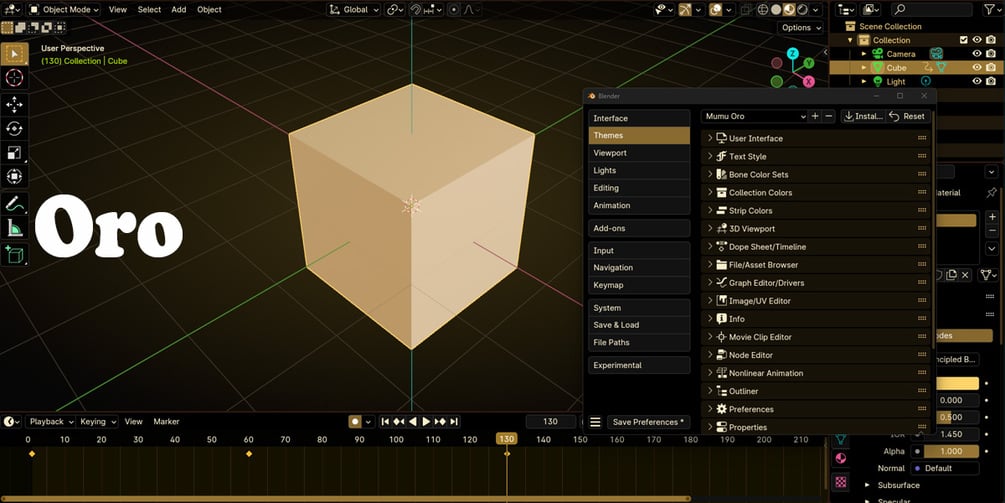Screen dimensions: 1005x503
Task: Toggle snapping magnet icon
Action: pyautogui.click(x=416, y=10)
